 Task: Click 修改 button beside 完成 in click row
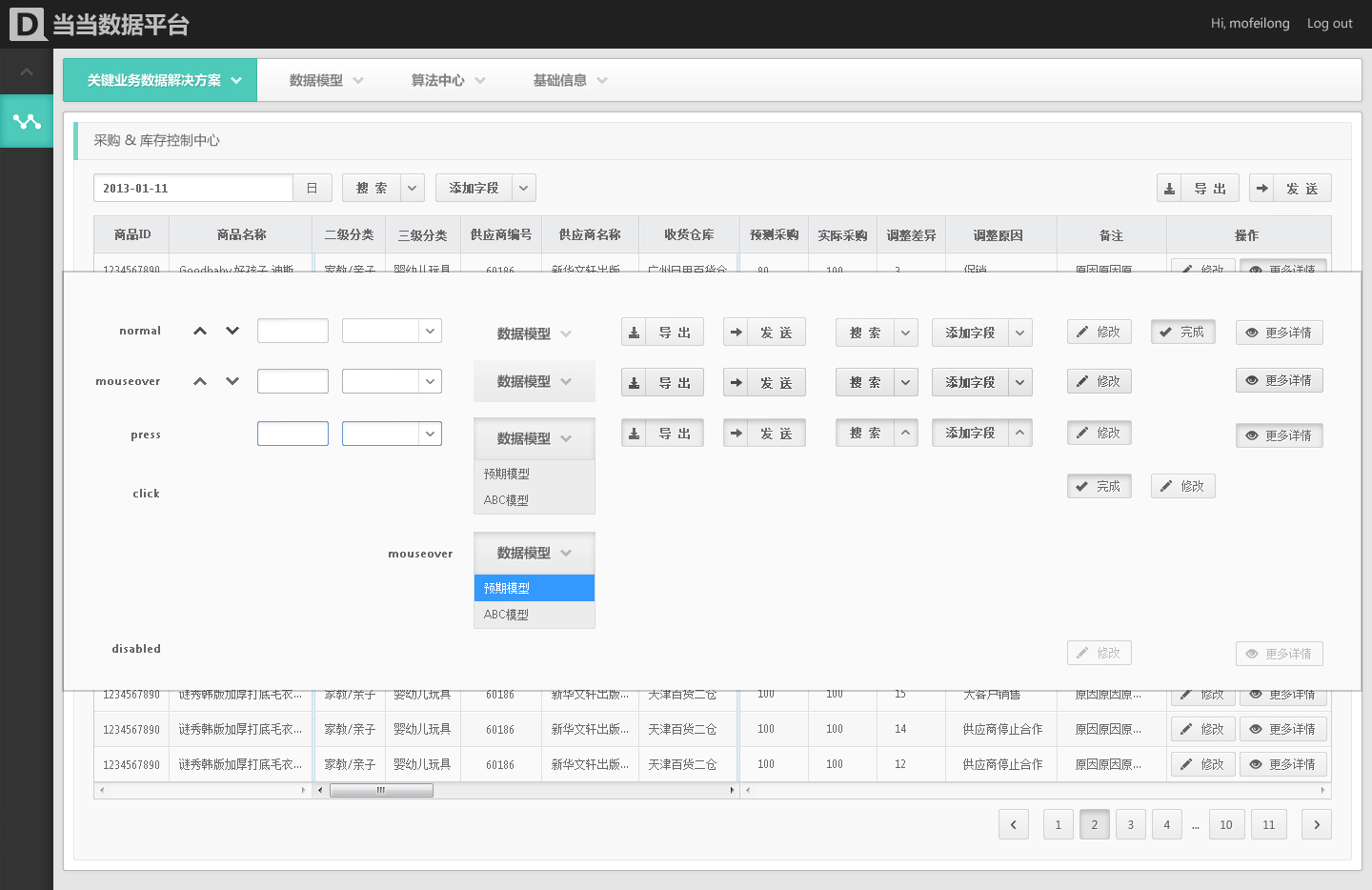click(x=1182, y=486)
